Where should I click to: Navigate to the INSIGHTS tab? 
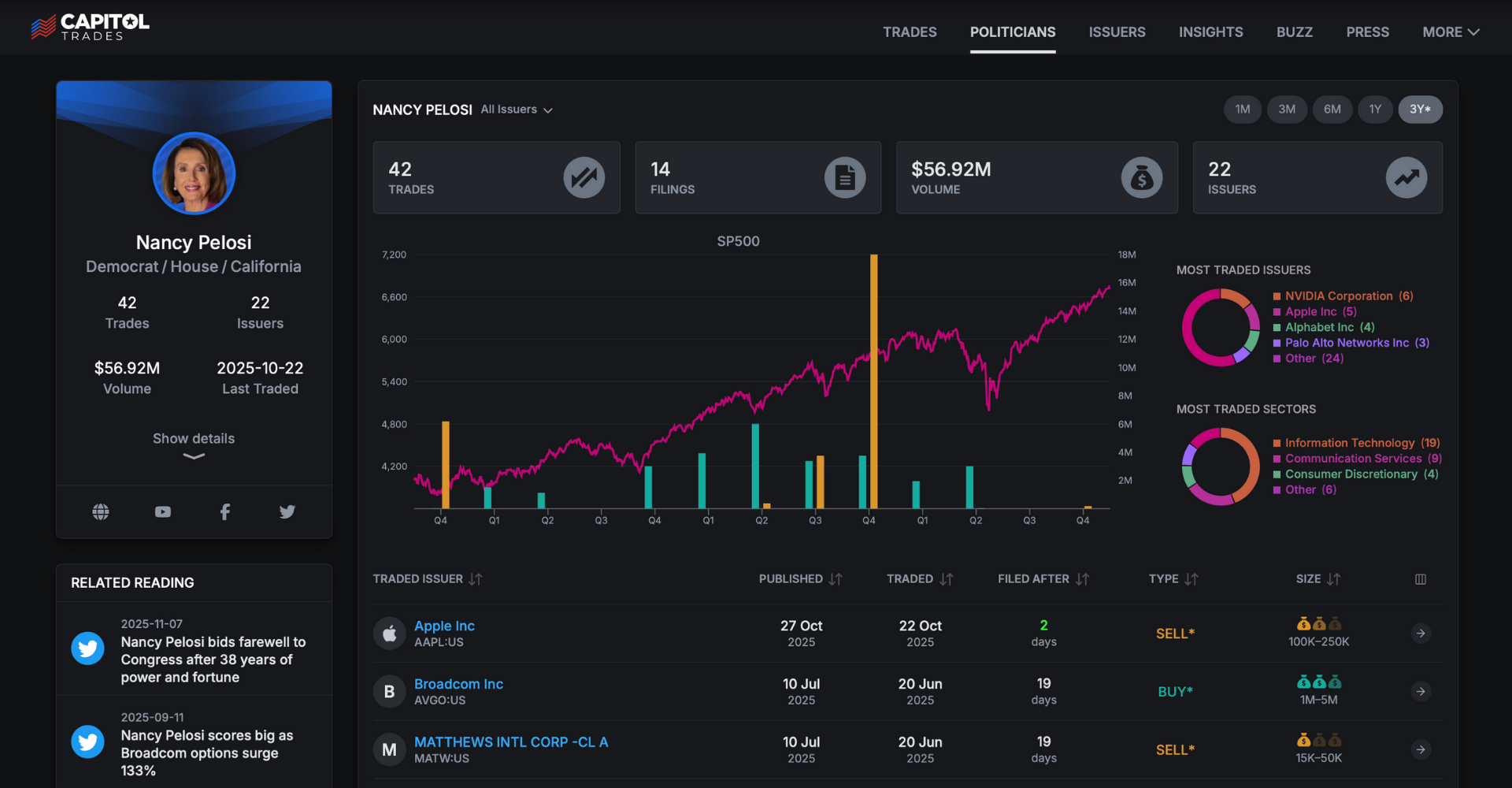[x=1210, y=32]
